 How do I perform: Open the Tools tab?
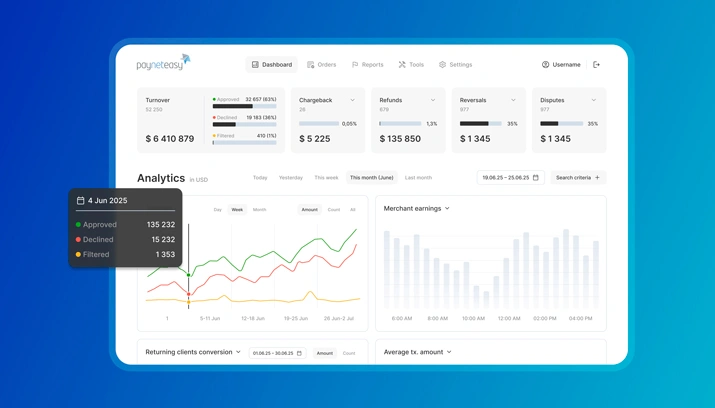(x=411, y=65)
